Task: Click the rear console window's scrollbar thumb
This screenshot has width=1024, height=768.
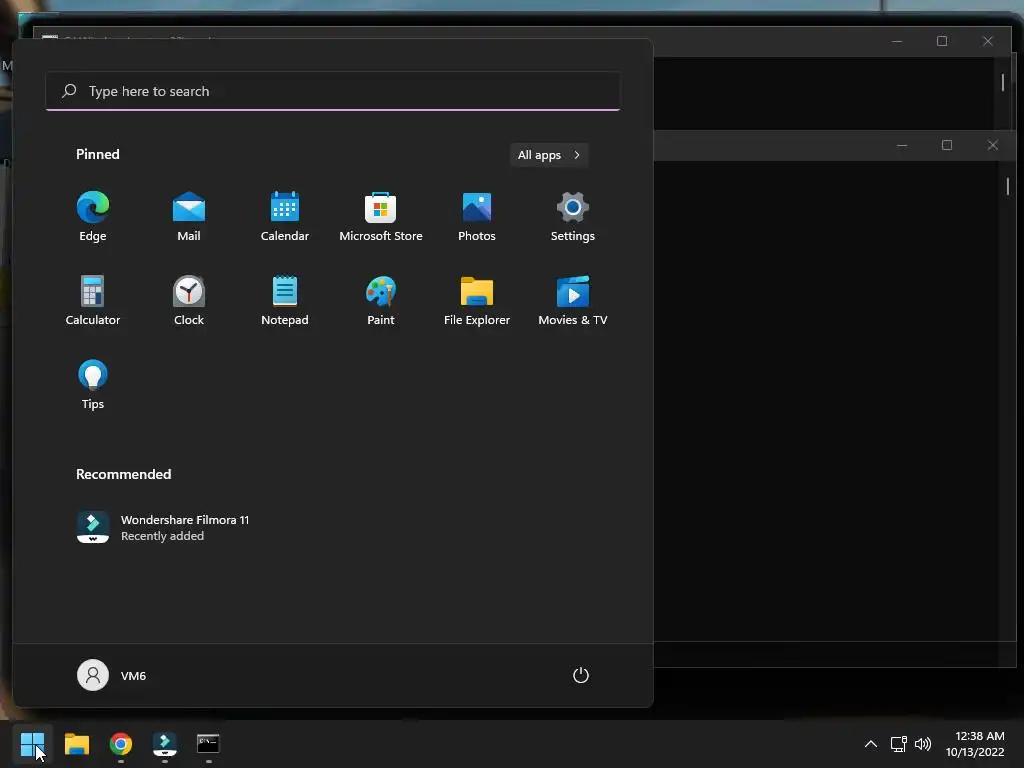Action: coord(1002,82)
